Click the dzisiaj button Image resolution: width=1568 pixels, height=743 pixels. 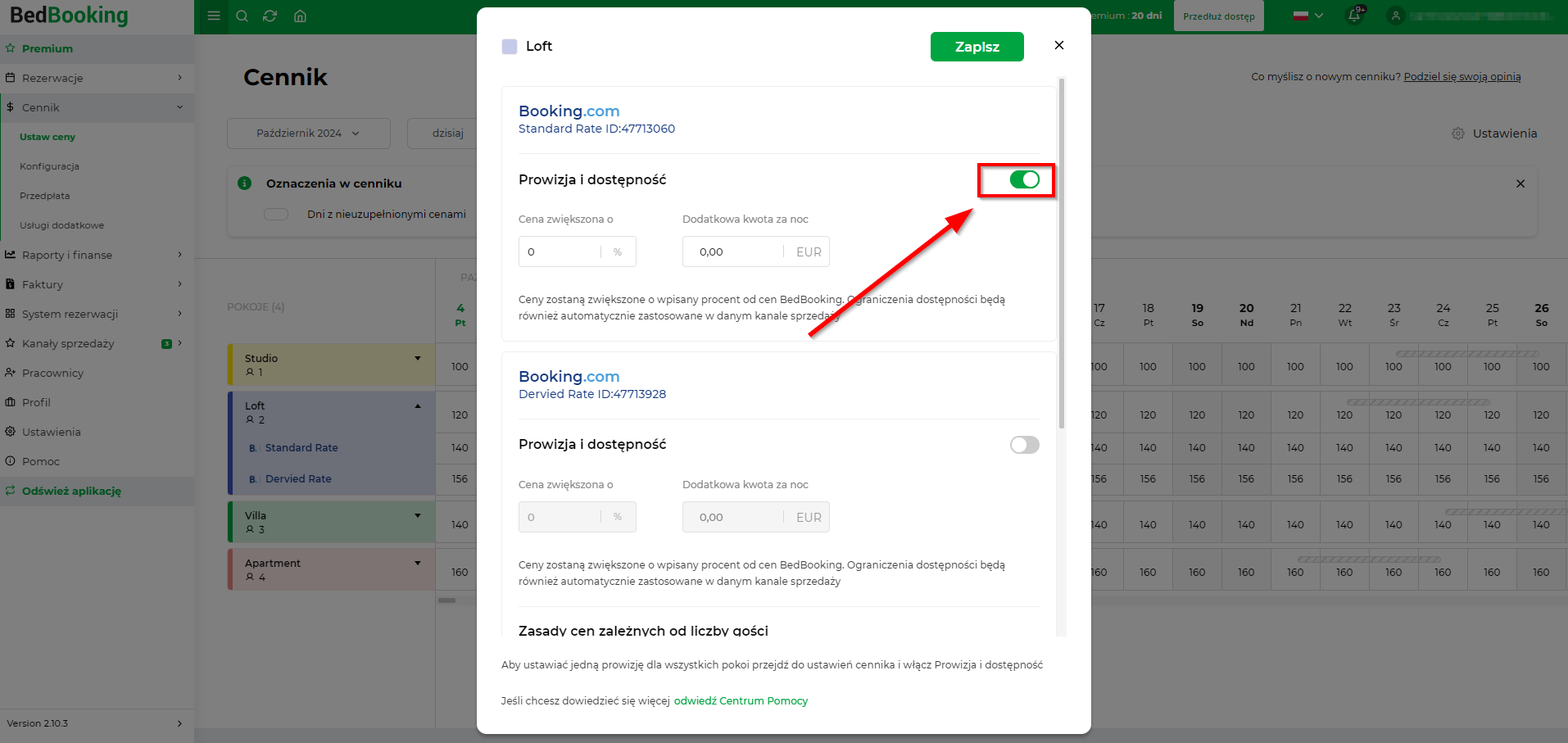click(x=447, y=134)
